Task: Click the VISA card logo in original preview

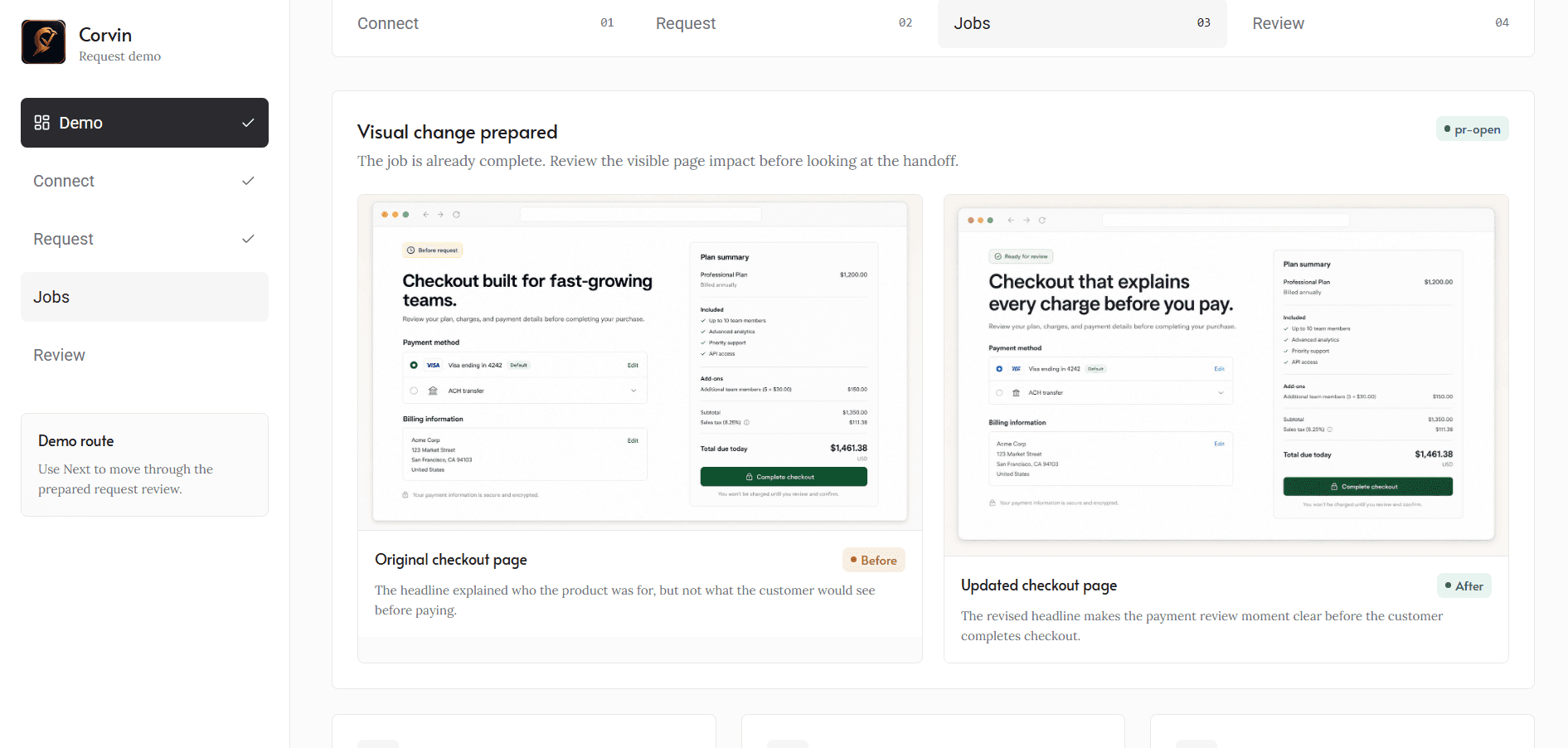Action: click(x=433, y=365)
